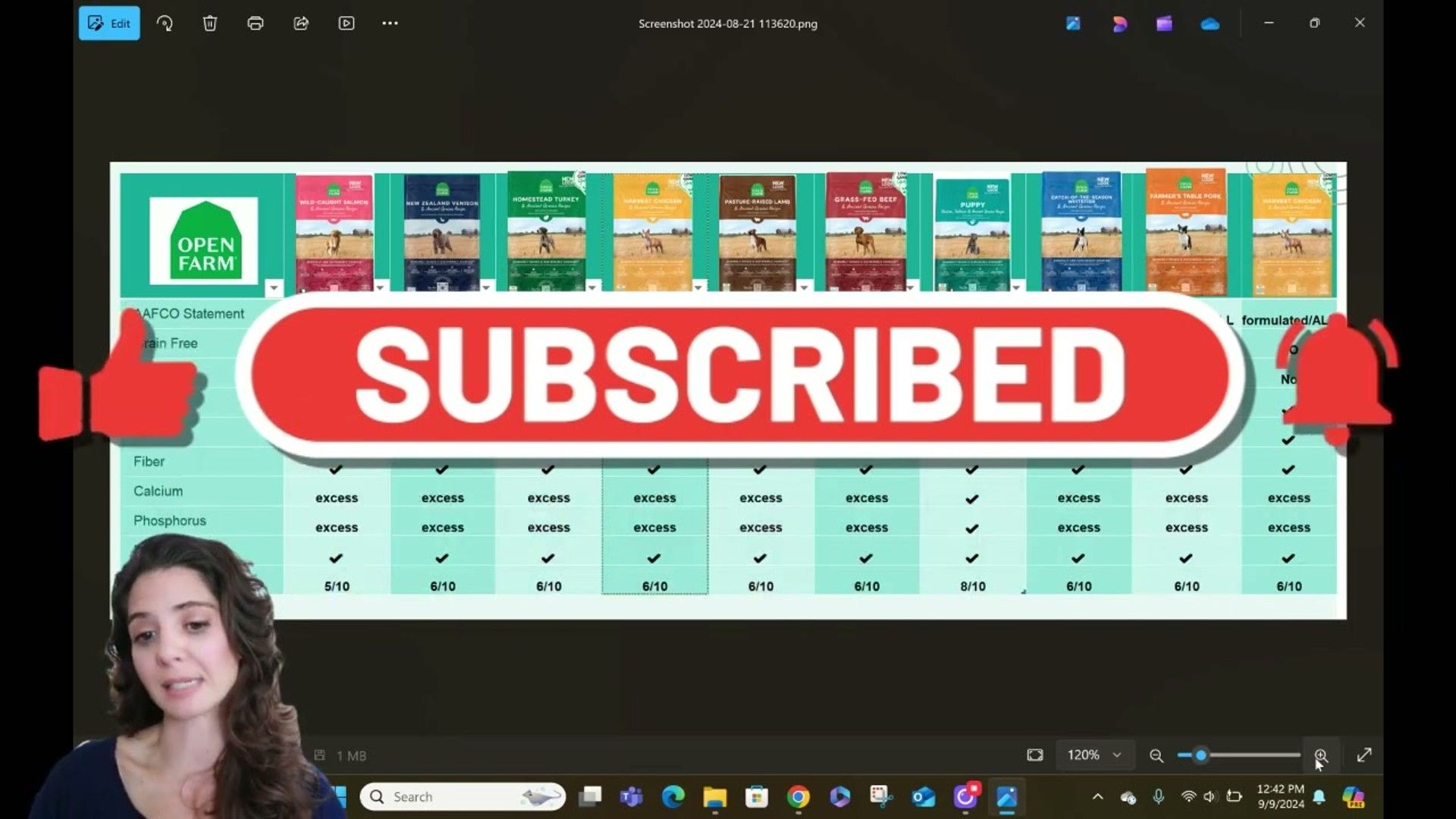Click the New Zealand Venison bag picture
This screenshot has height=819, width=1456.
tap(442, 232)
